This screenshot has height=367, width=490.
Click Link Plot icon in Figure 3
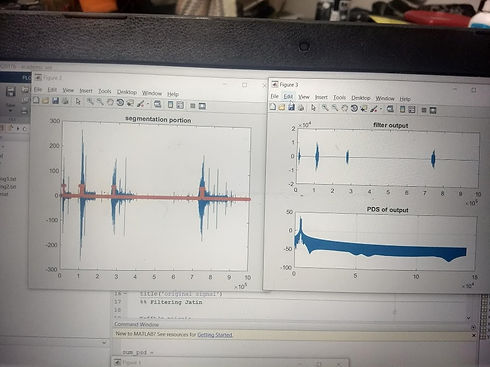(390, 109)
